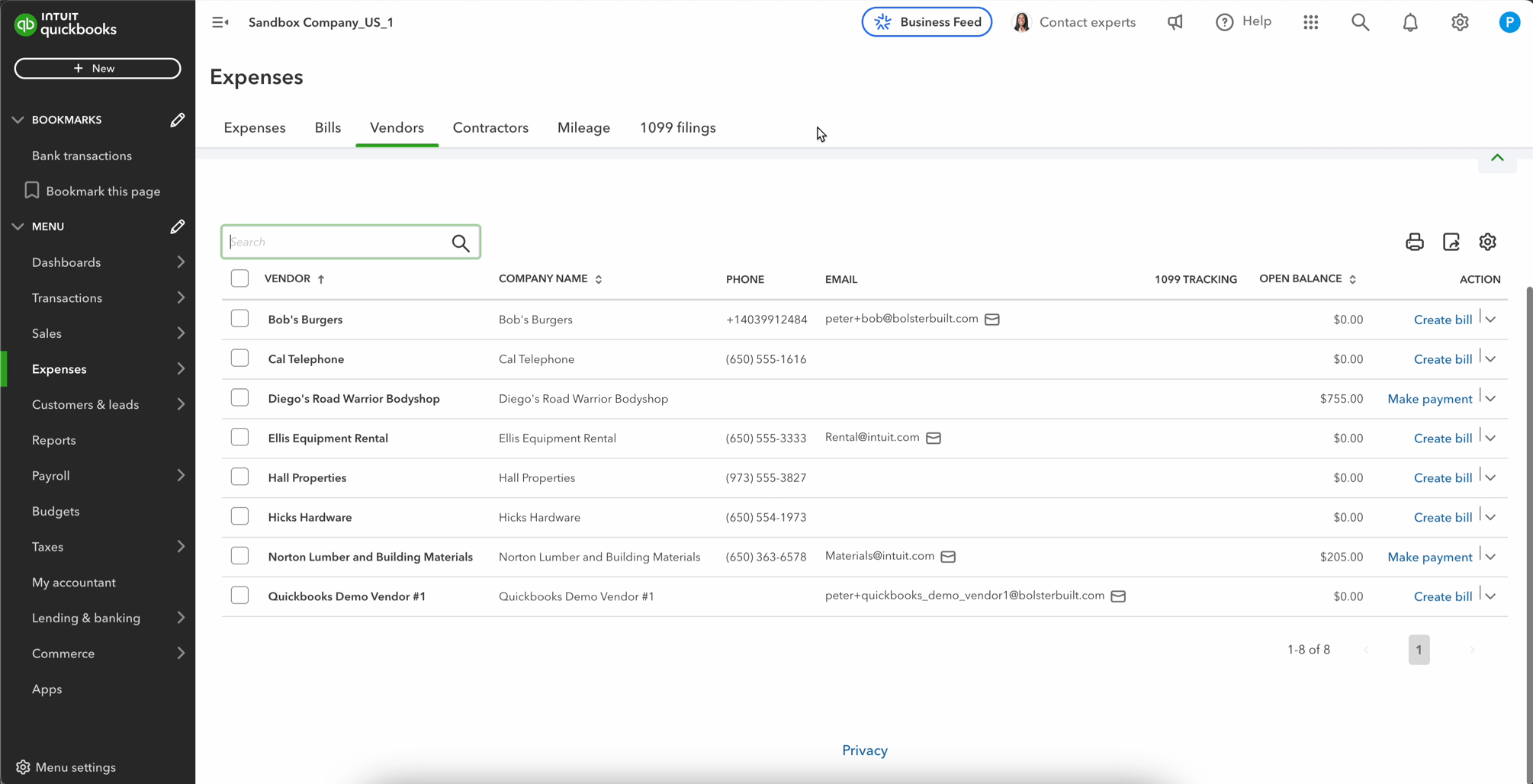Open action dropdown for Bob's Burgers
Screen dimensions: 1533x784
click(x=1490, y=320)
